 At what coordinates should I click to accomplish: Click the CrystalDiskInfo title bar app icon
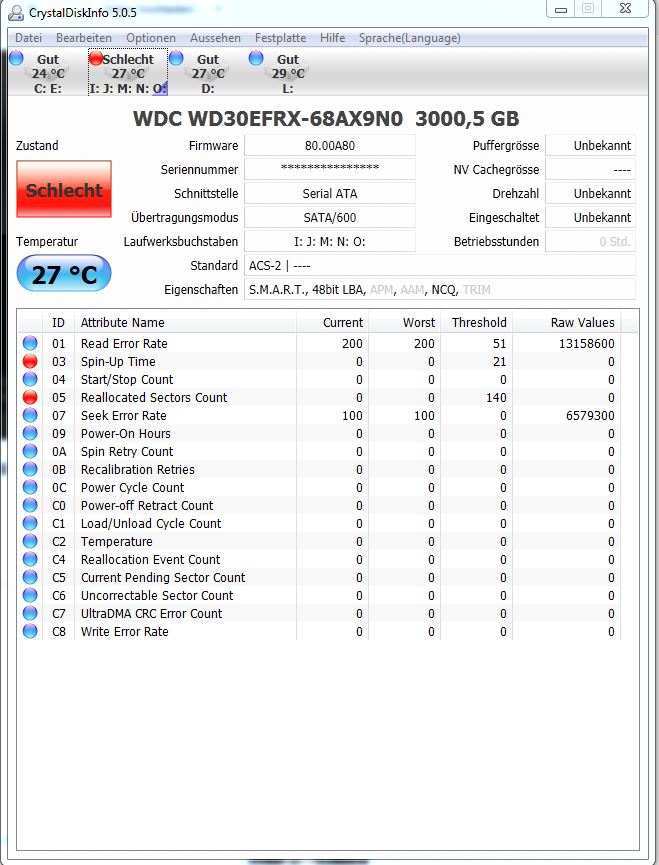[x=16, y=12]
